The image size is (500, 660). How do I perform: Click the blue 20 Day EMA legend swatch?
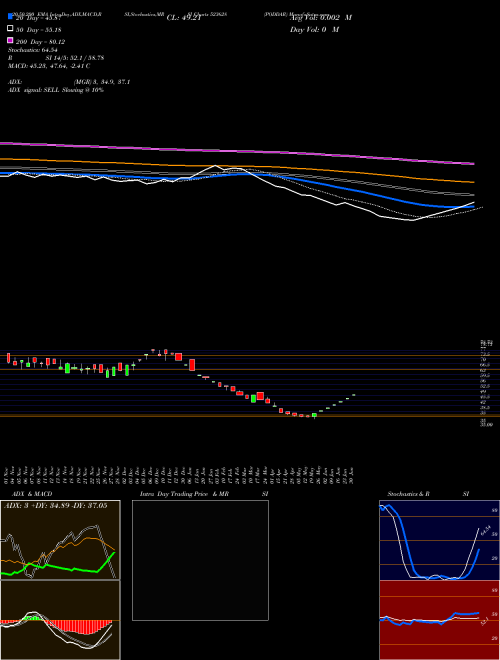click(10, 17)
